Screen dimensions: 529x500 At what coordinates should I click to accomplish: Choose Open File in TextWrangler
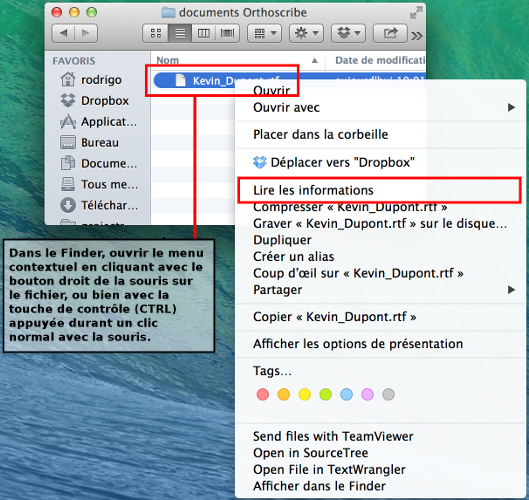tap(381, 469)
